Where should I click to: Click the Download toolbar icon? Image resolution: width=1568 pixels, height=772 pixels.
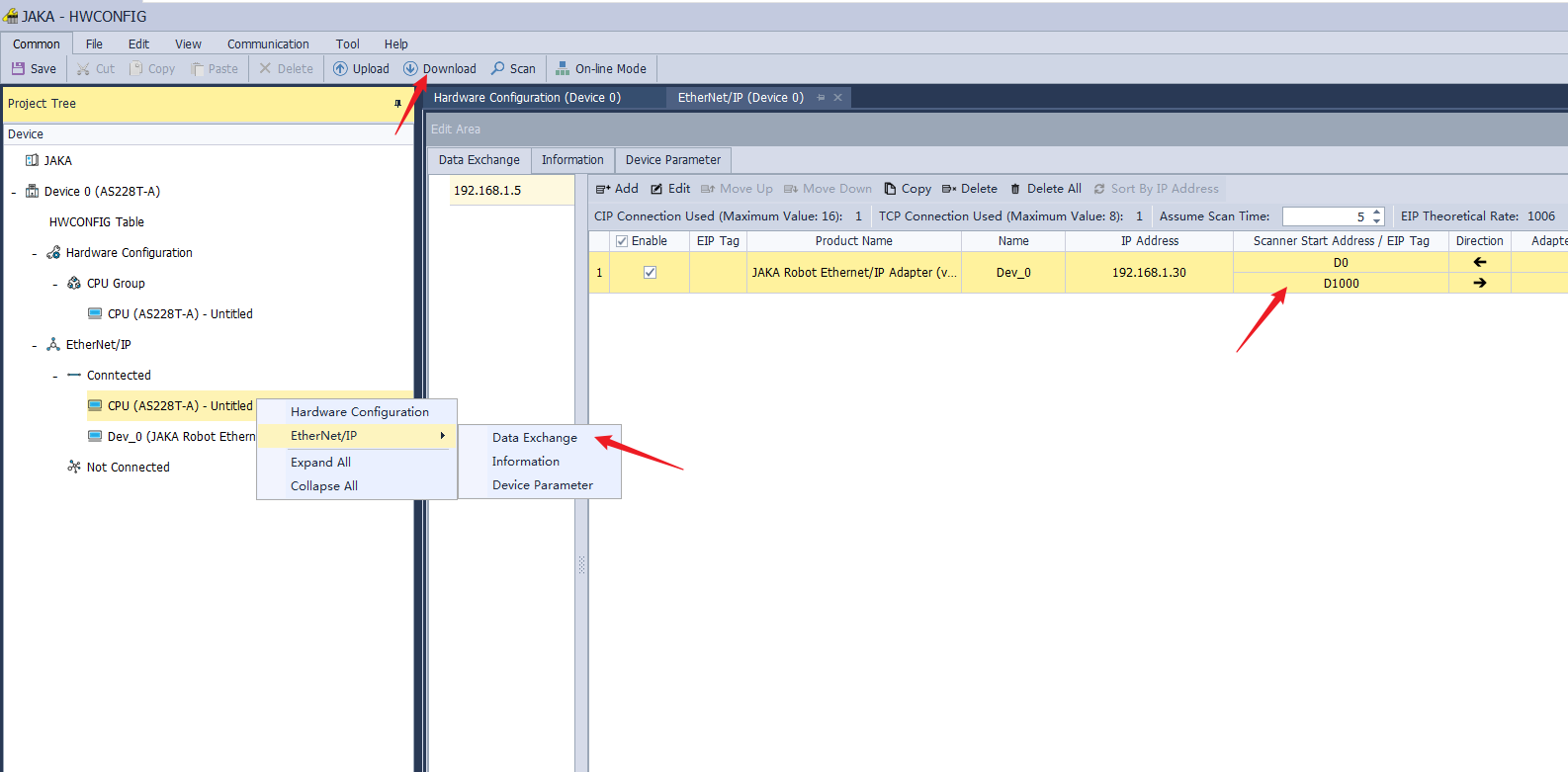coord(410,69)
